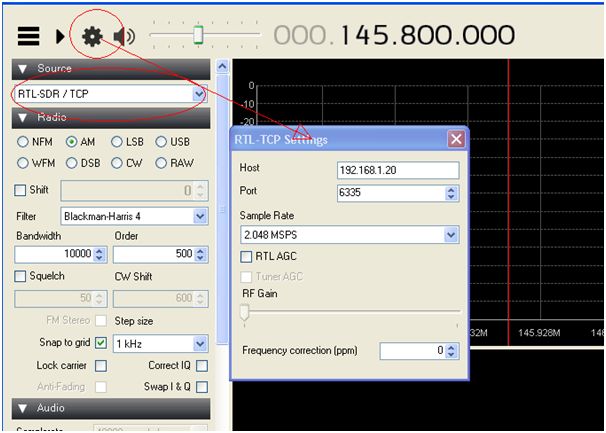Enable the Squelch checkbox
The height and width of the screenshot is (433, 606).
tap(20, 276)
